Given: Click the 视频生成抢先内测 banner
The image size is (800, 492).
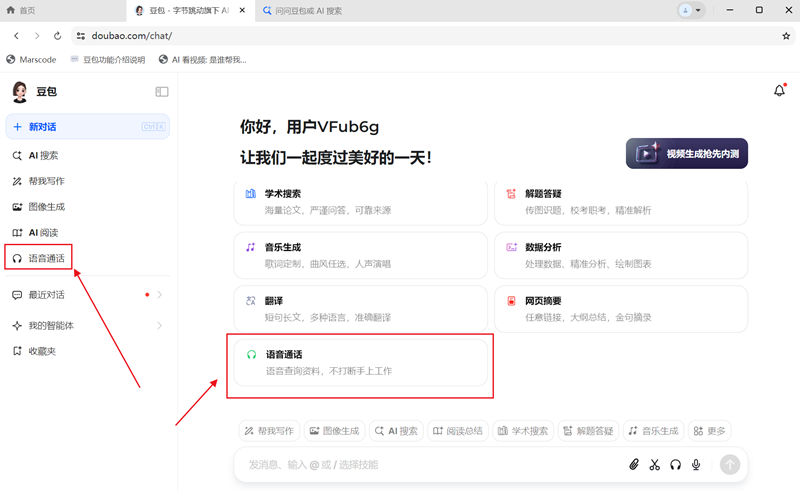Looking at the screenshot, I should pyautogui.click(x=687, y=153).
